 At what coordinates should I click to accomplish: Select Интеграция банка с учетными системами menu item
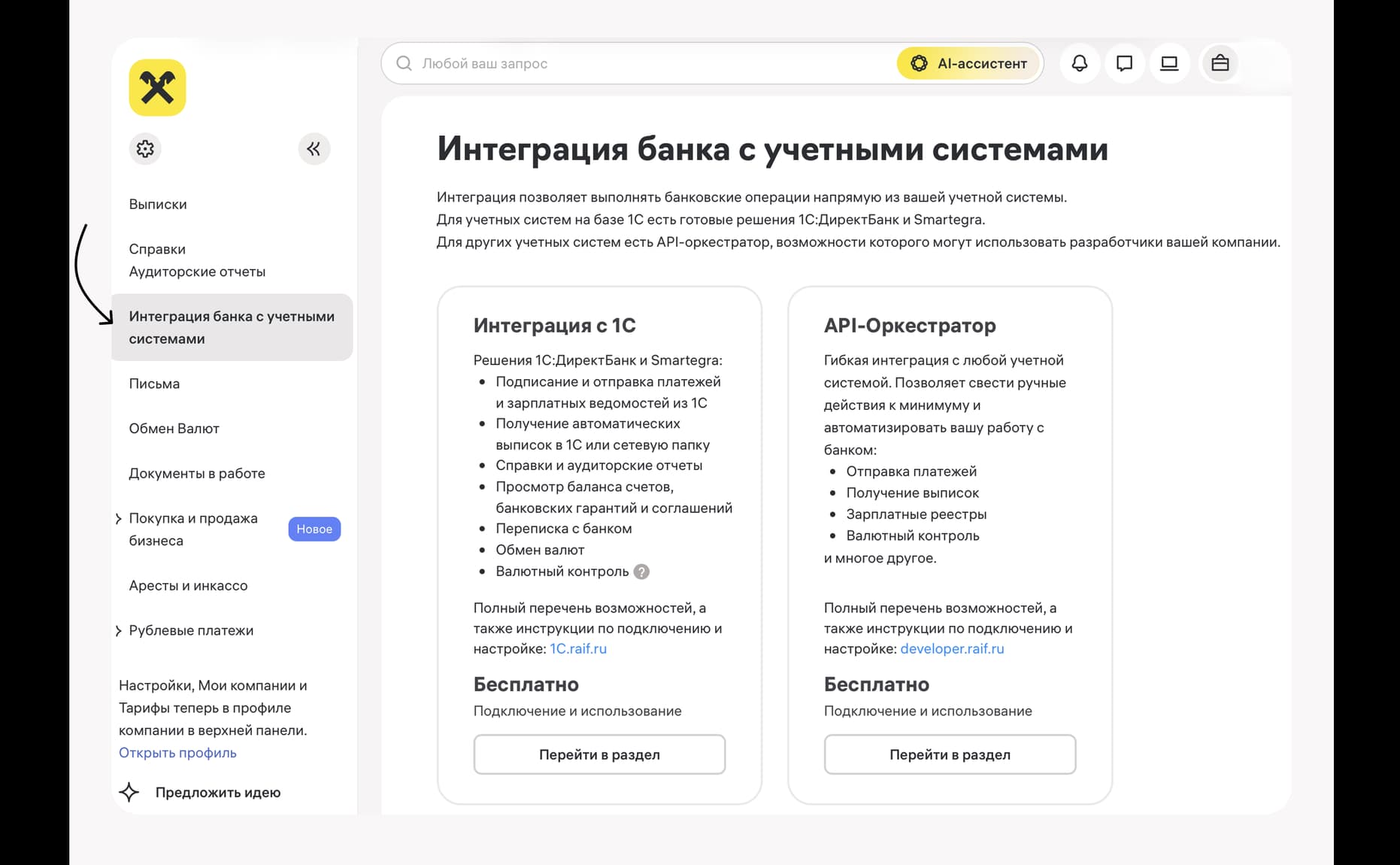232,327
